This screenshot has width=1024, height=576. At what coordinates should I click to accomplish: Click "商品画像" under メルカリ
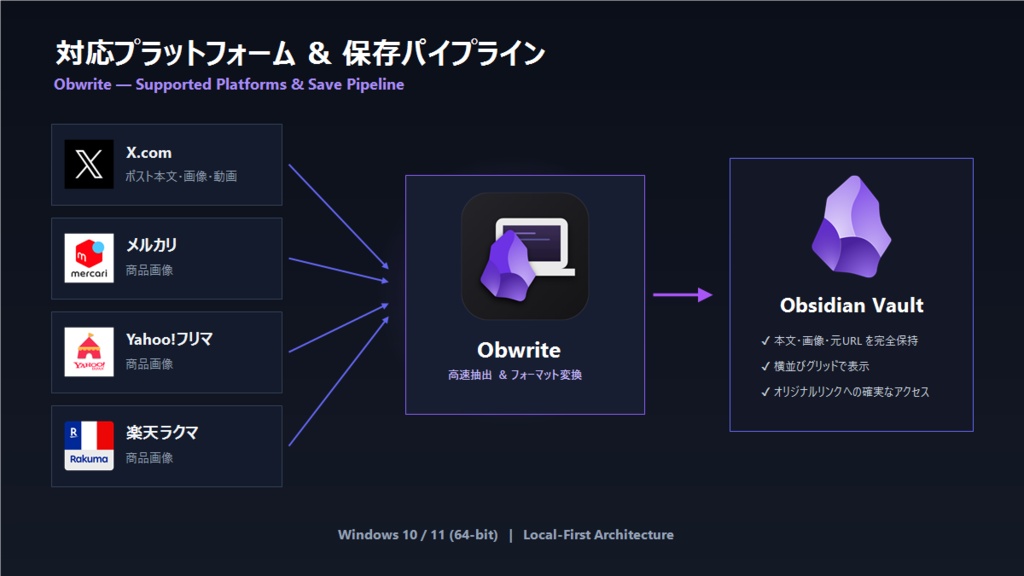coord(149,270)
